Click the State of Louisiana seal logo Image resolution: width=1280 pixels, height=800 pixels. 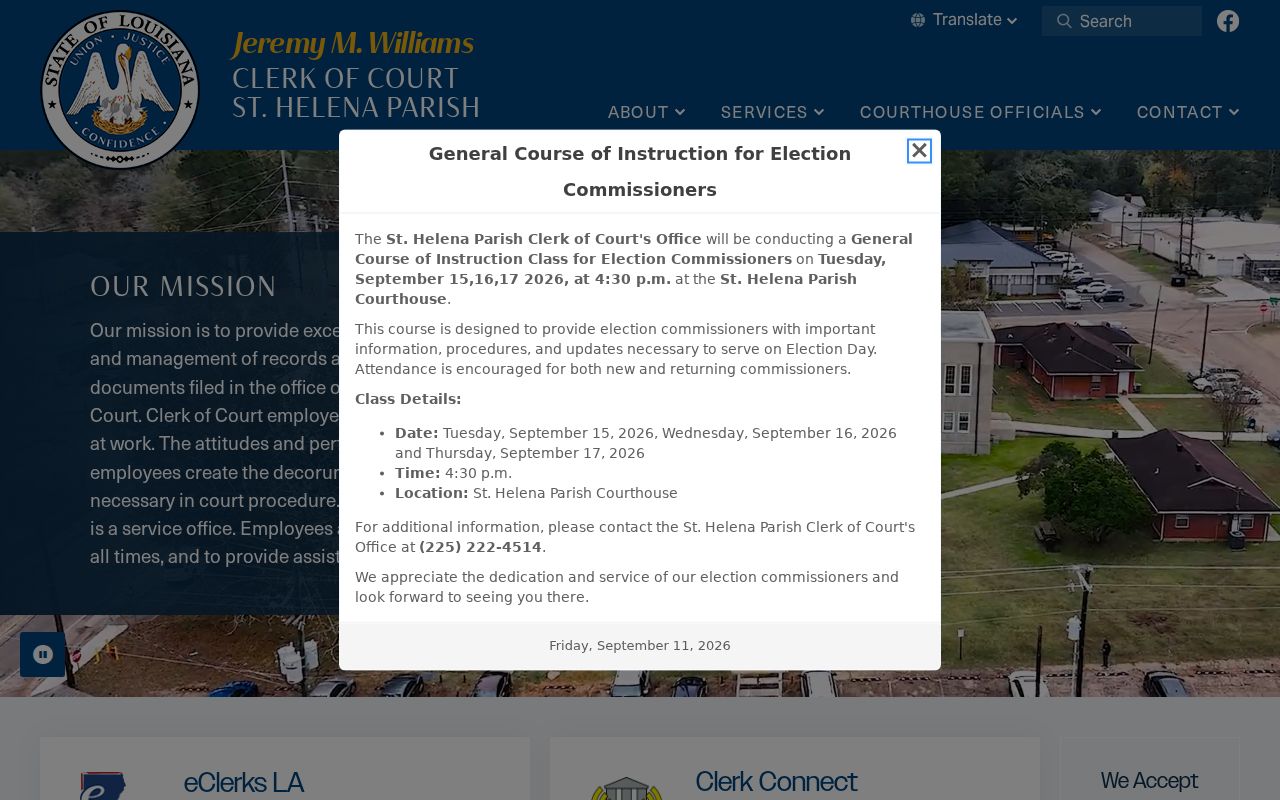point(120,90)
